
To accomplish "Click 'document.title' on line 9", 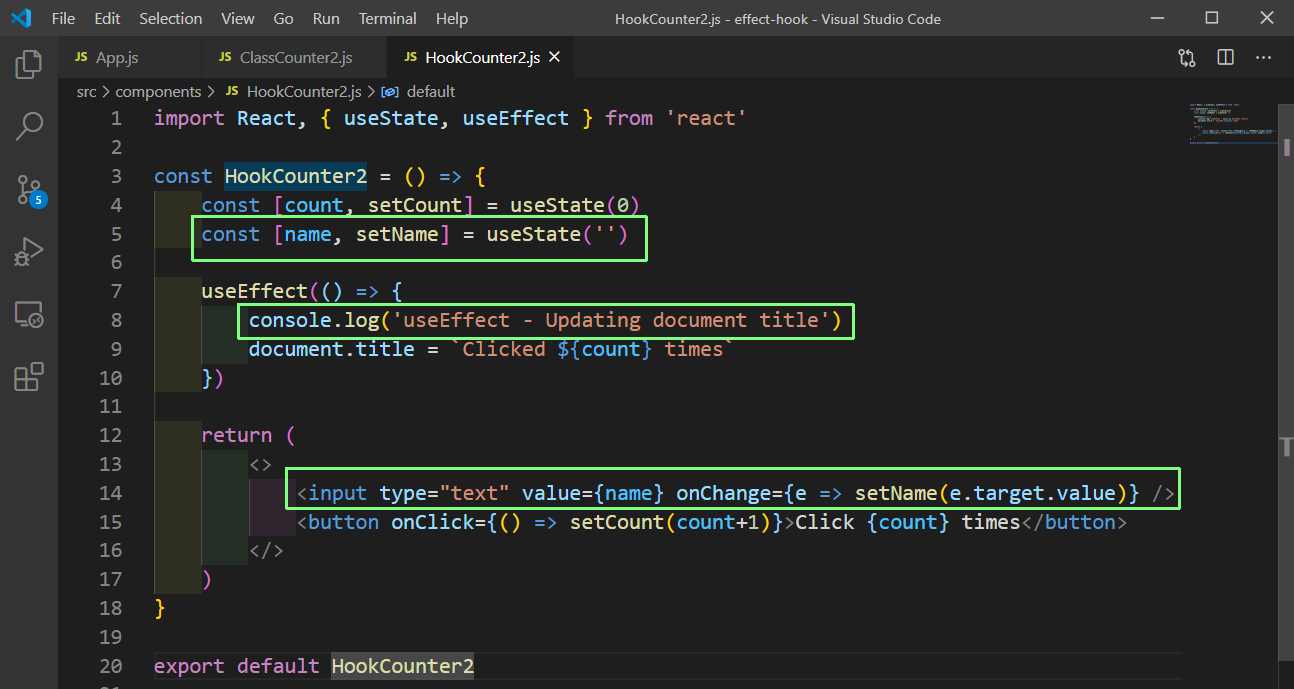I will (332, 349).
